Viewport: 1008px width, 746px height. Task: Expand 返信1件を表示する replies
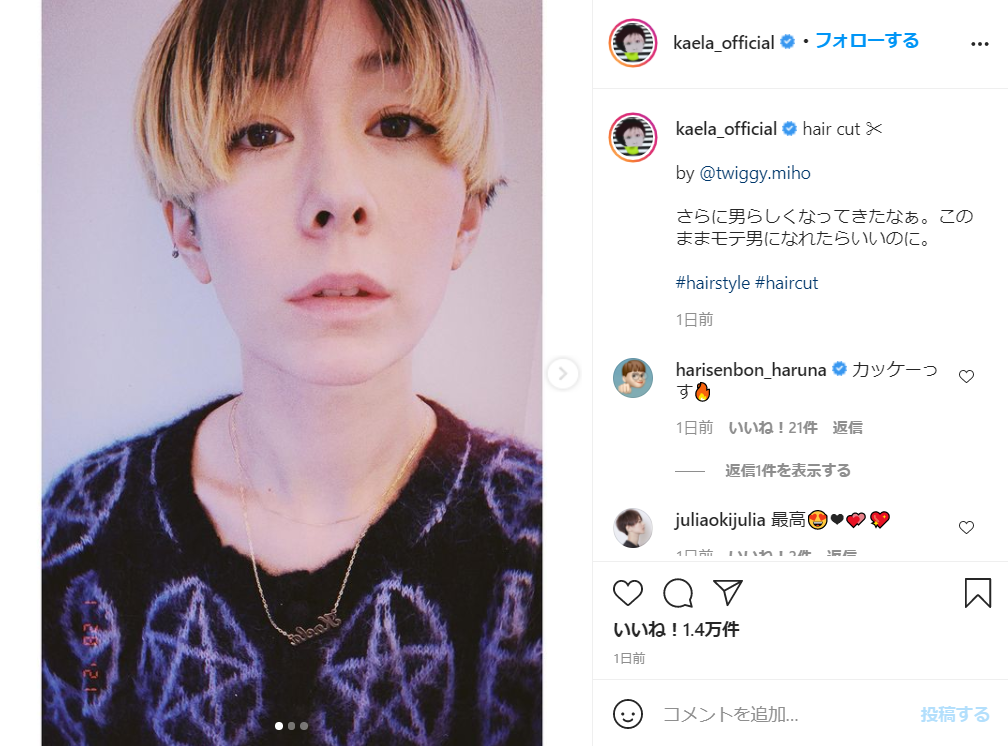tap(788, 470)
